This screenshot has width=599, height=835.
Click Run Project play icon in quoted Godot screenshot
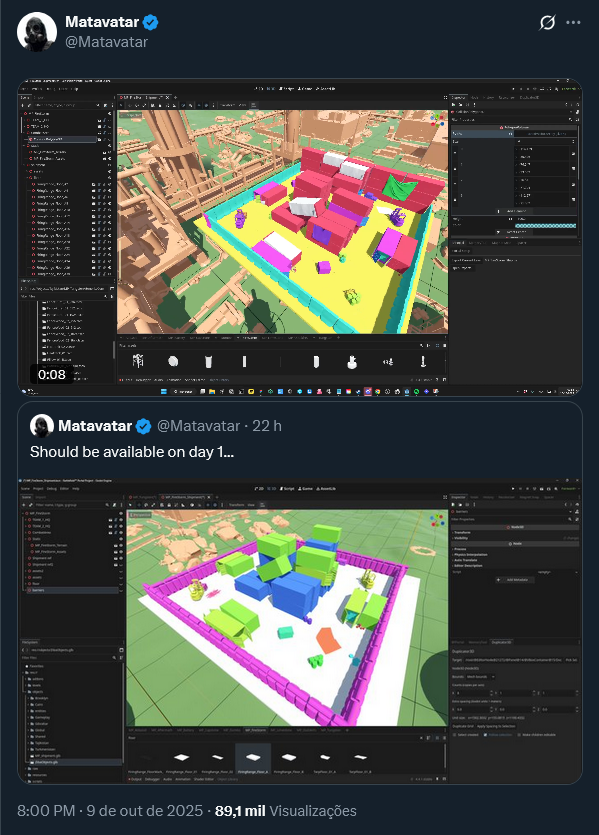tap(513, 488)
